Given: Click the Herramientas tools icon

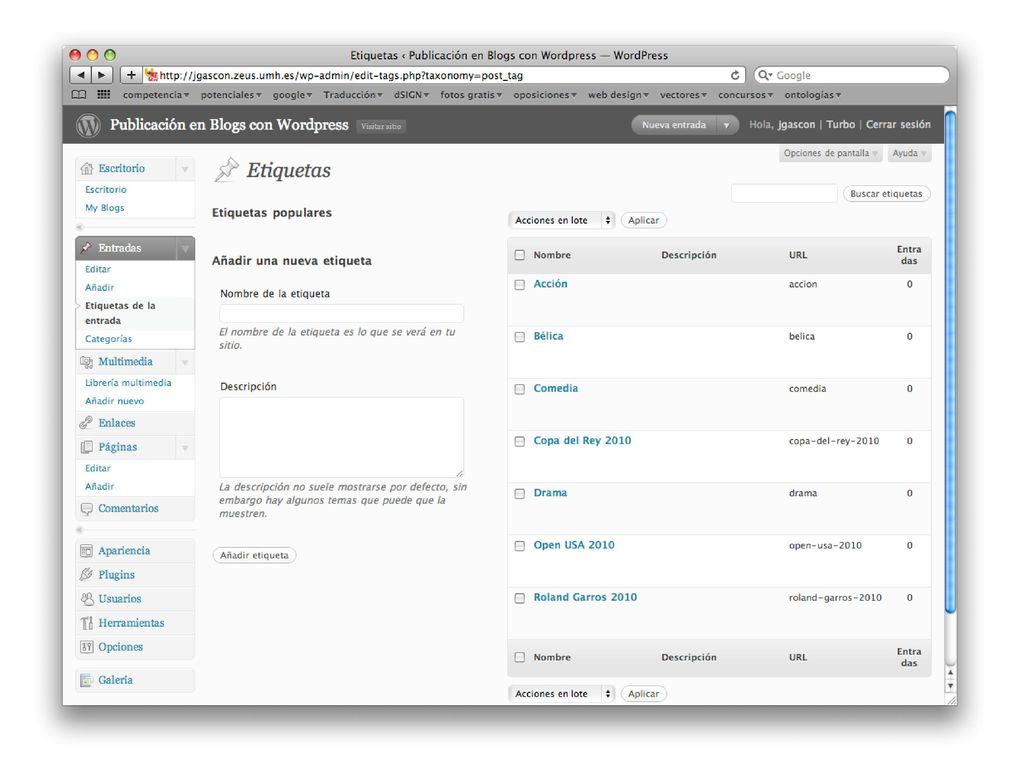Looking at the screenshot, I should tap(86, 623).
